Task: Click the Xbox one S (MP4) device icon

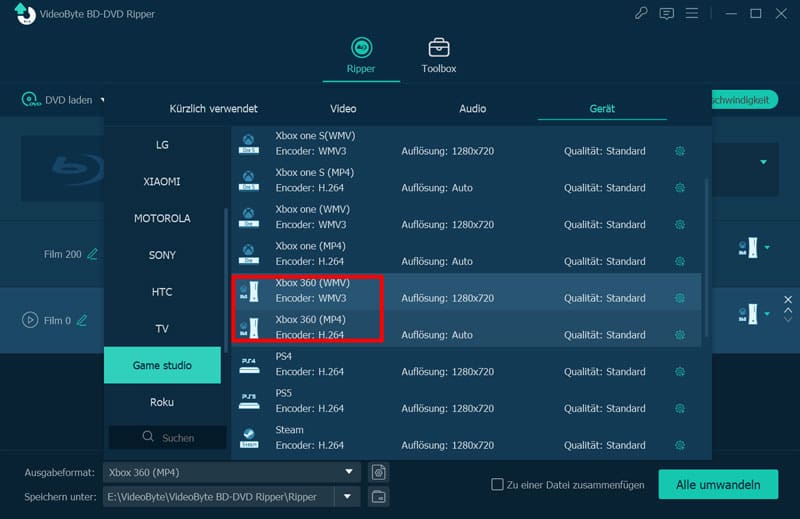Action: [x=248, y=181]
